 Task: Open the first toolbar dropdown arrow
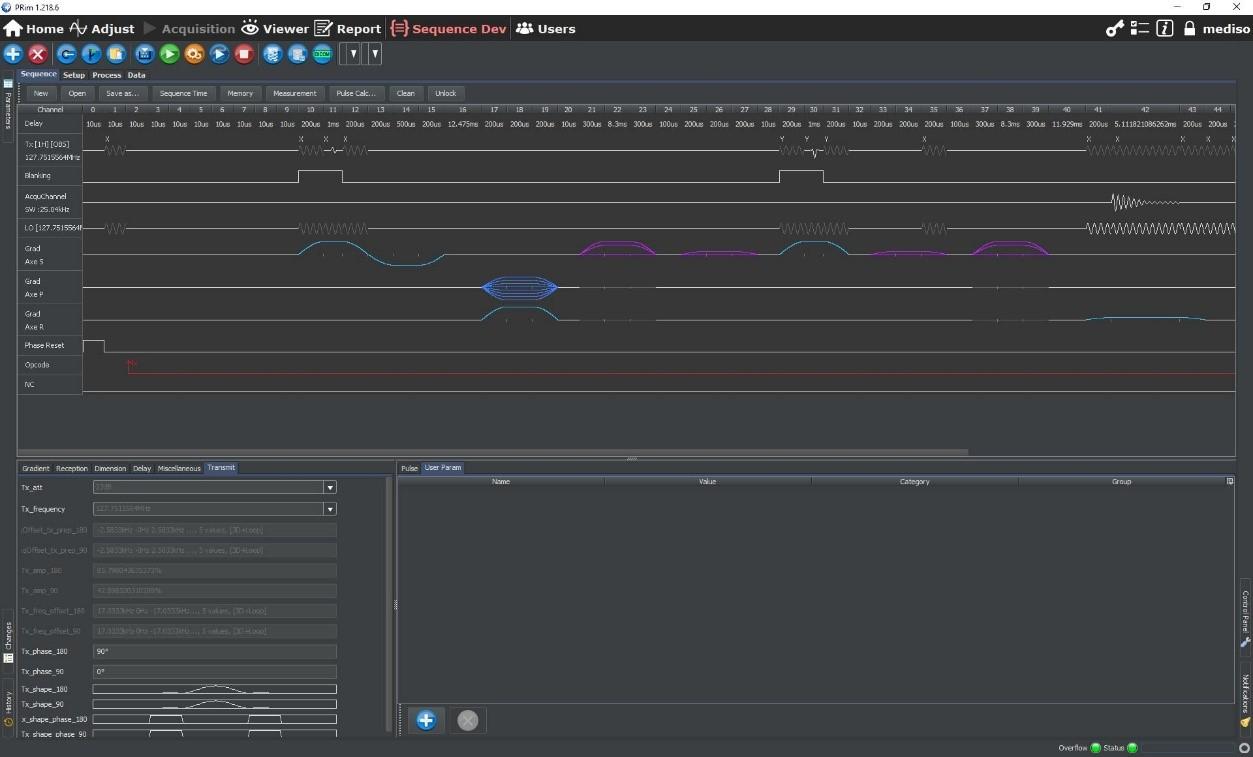tap(354, 54)
